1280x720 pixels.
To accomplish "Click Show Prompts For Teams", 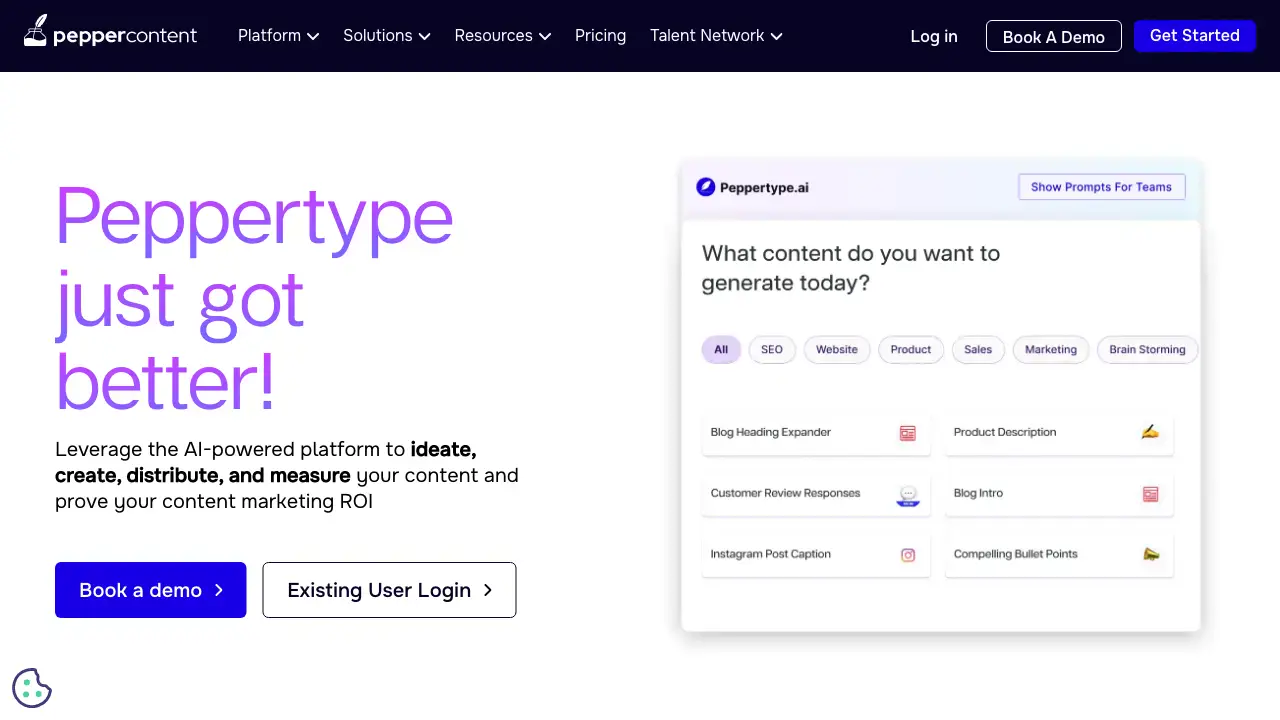I will click(x=1101, y=187).
